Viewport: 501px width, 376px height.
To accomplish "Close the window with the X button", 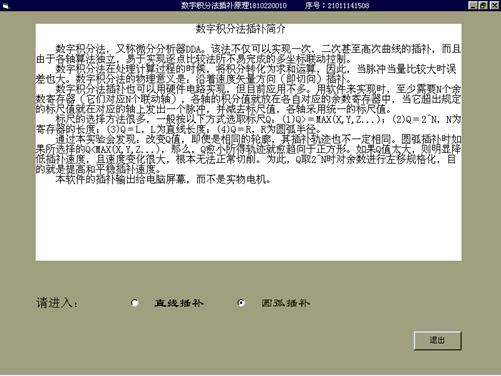I will (494, 5).
